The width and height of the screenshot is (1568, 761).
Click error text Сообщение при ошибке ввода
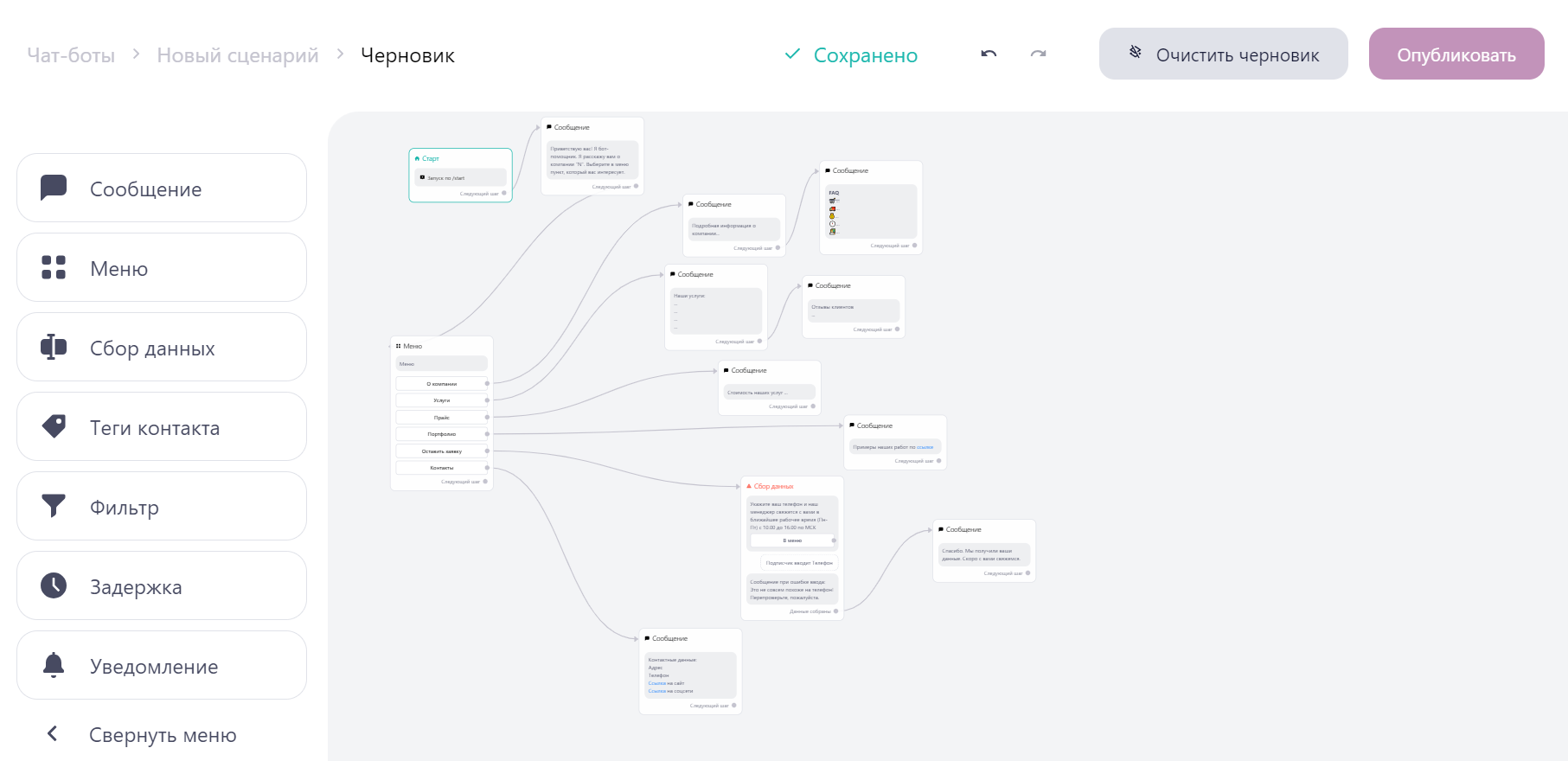tap(791, 590)
